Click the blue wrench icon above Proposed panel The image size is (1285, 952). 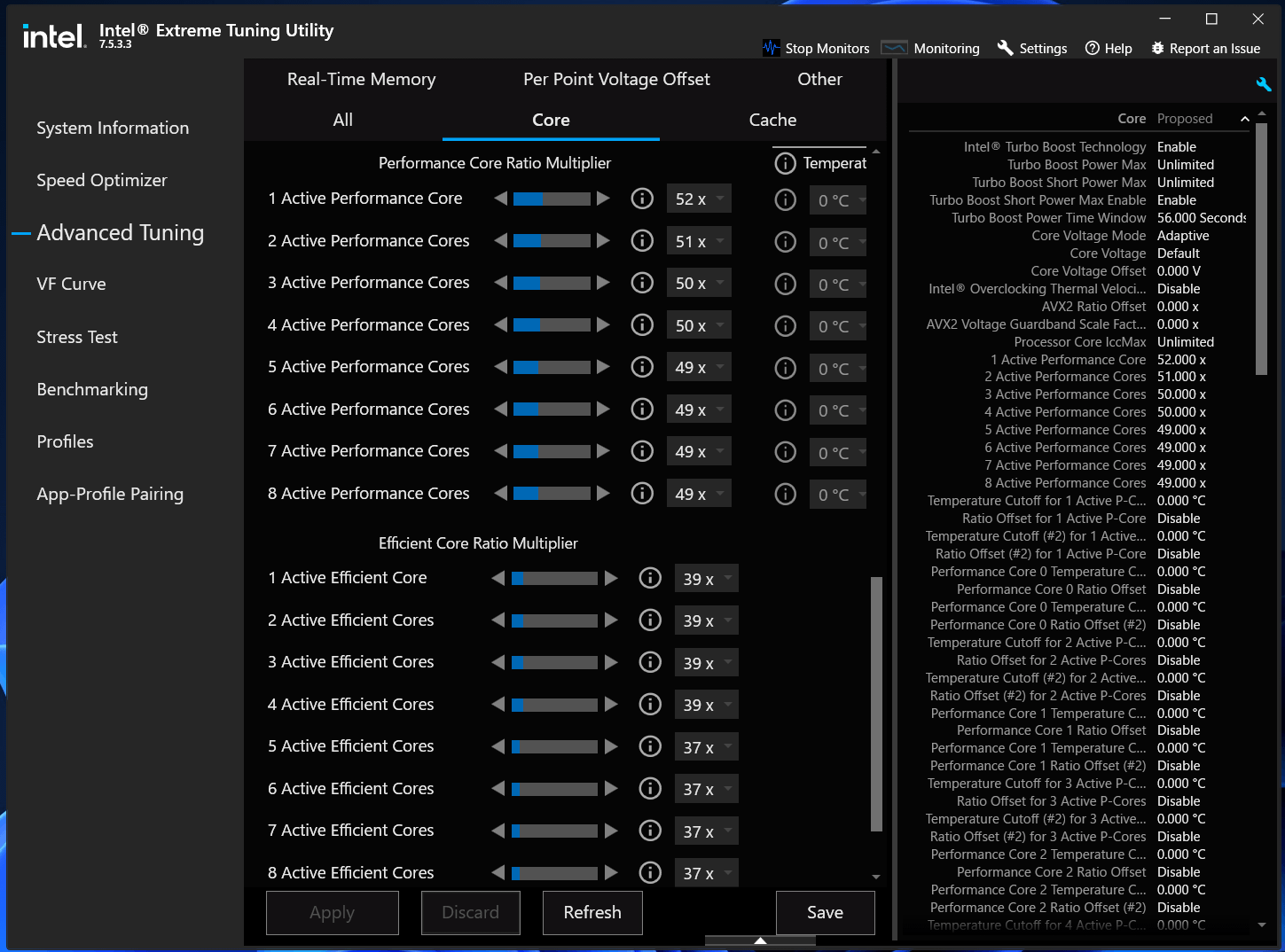point(1264,84)
